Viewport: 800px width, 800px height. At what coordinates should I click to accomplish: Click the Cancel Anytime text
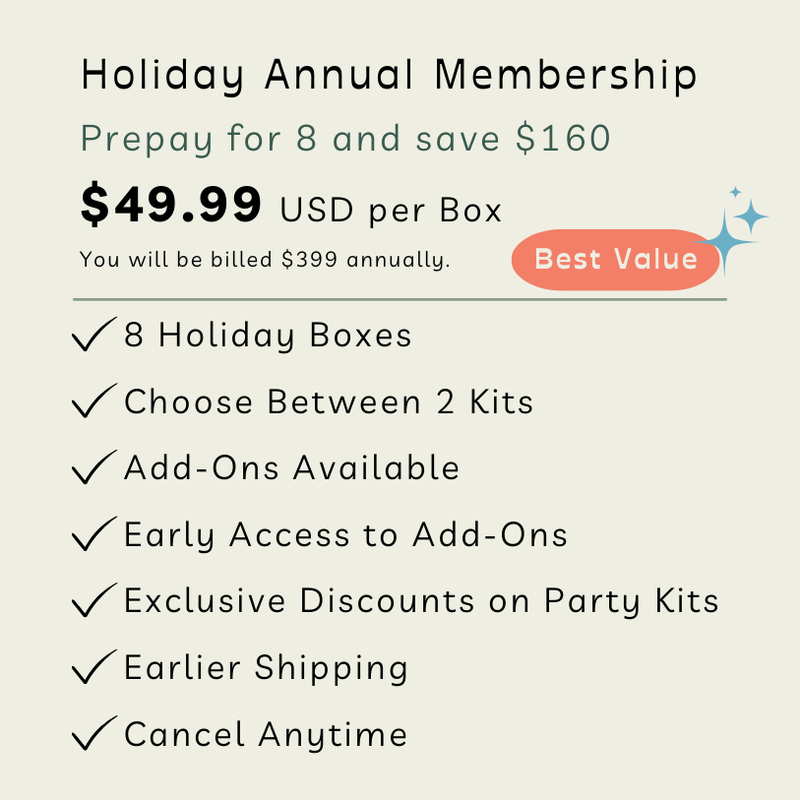click(x=266, y=735)
